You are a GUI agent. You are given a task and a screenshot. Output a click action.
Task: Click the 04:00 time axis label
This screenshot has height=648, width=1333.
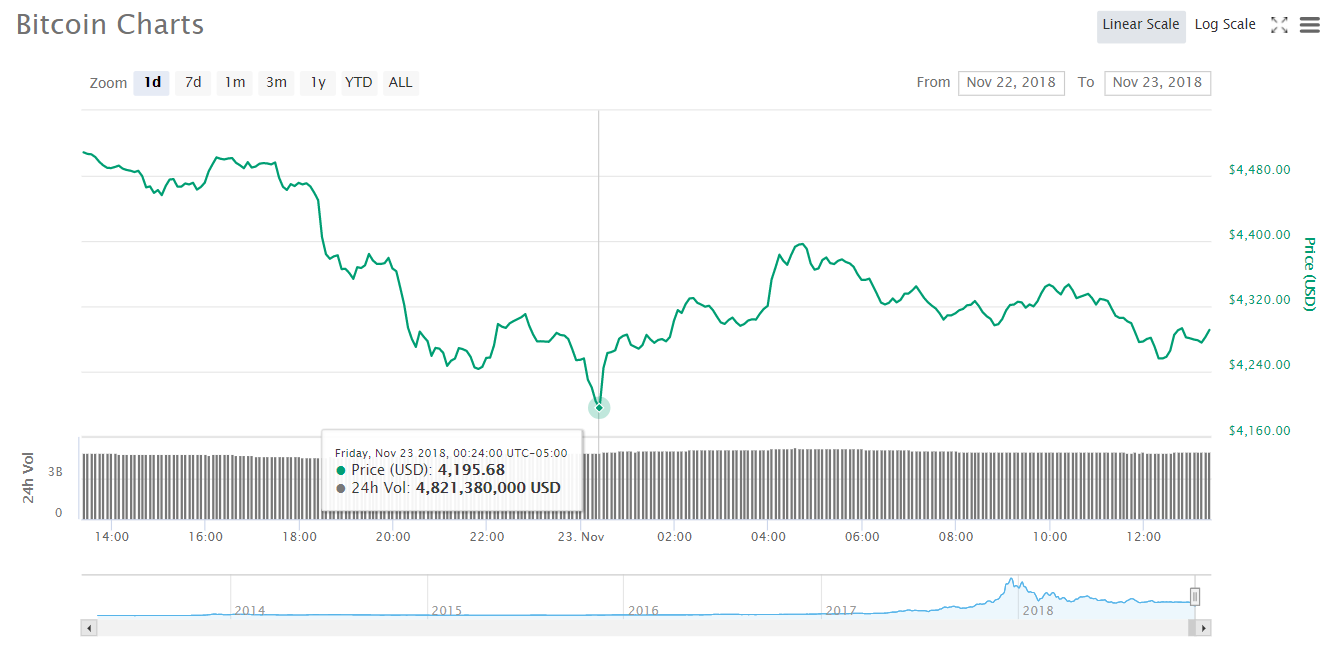click(x=768, y=537)
